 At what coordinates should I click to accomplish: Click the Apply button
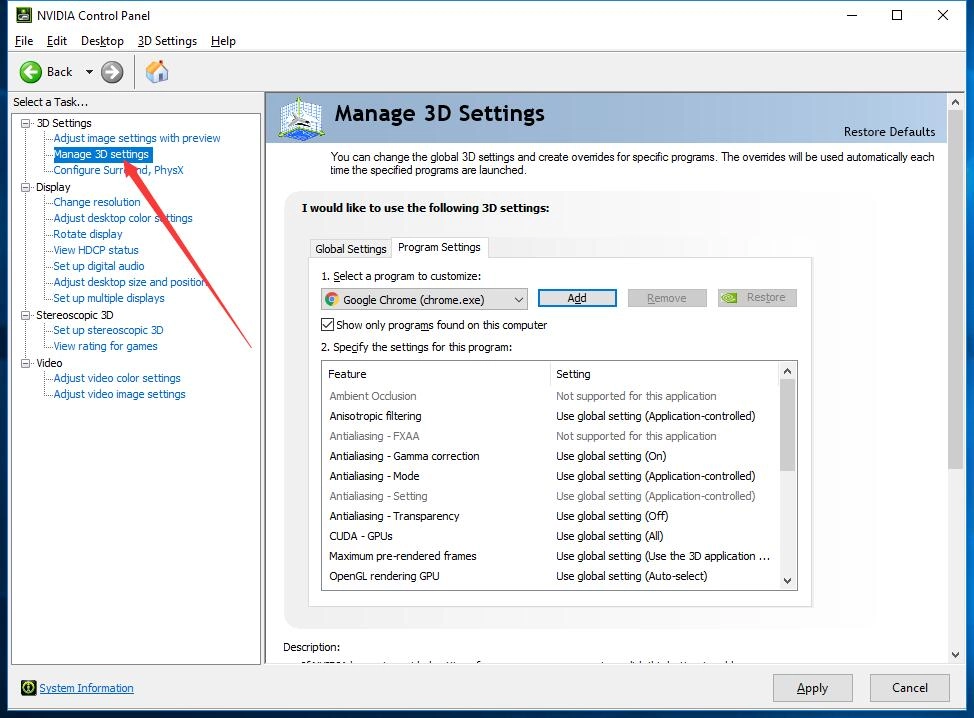pos(812,688)
